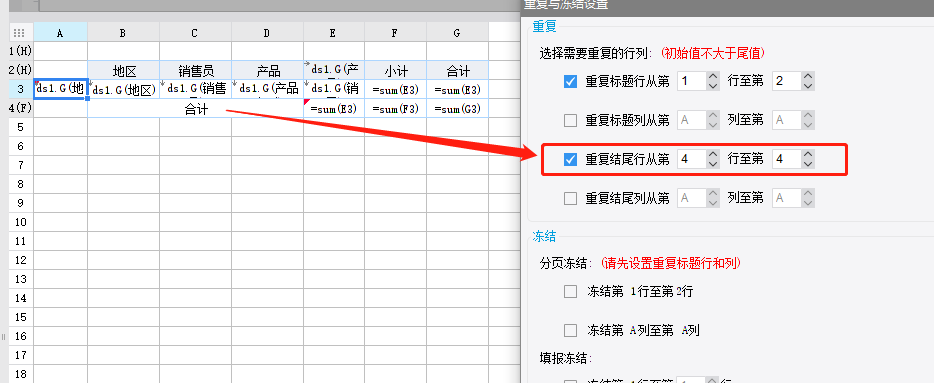
Task: Select cell B3 containing ds1.G(地区)
Action: [123, 89]
